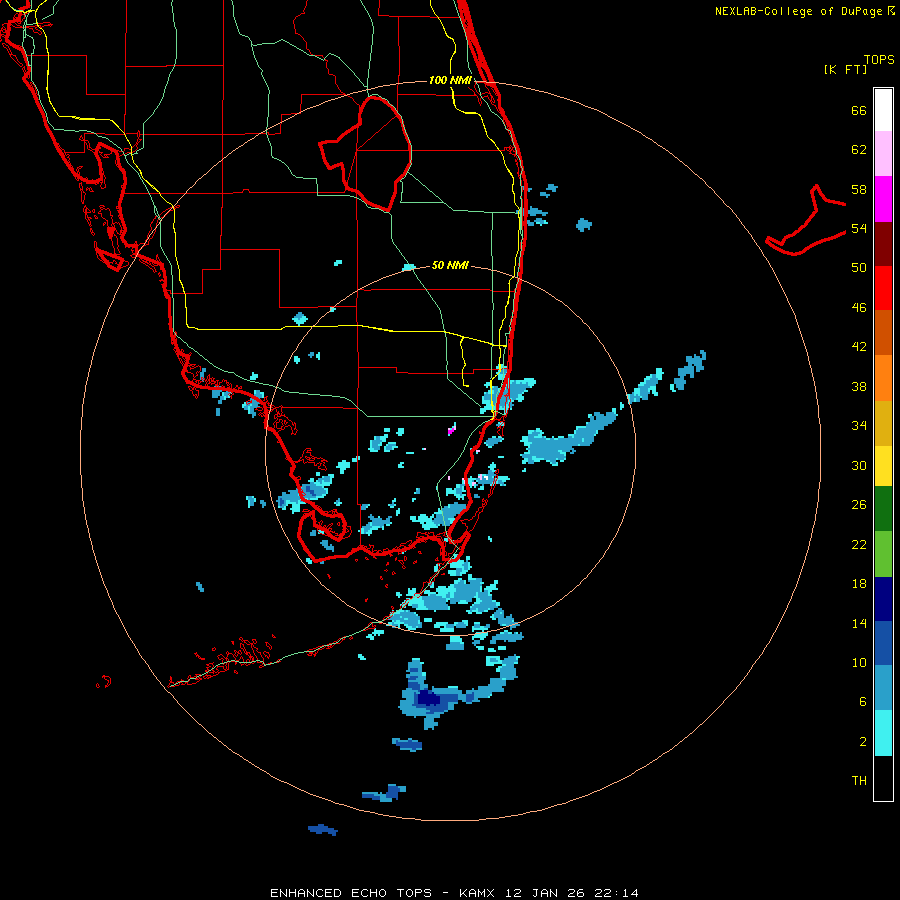Select the light pink legend swatch

tap(883, 154)
